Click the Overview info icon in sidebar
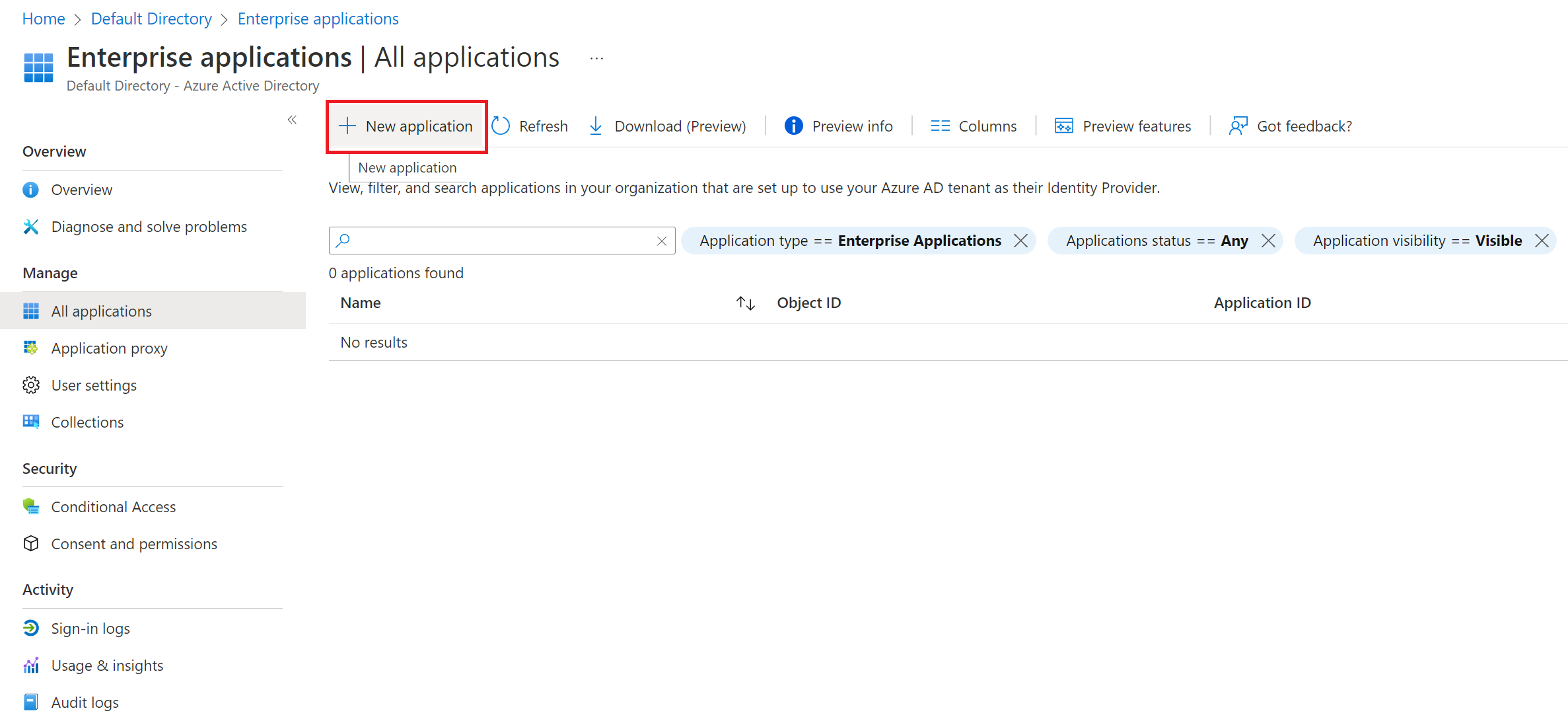 pyautogui.click(x=30, y=190)
